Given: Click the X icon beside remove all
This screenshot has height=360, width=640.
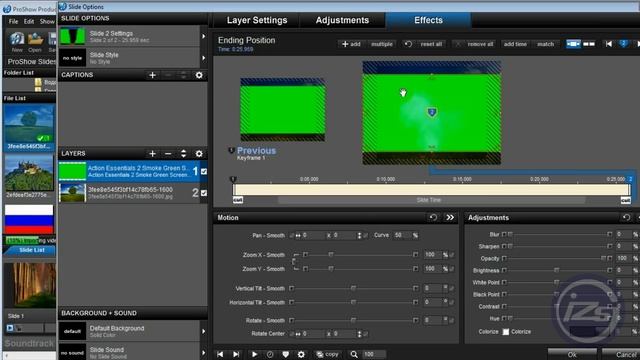Looking at the screenshot, I should click(x=458, y=44).
